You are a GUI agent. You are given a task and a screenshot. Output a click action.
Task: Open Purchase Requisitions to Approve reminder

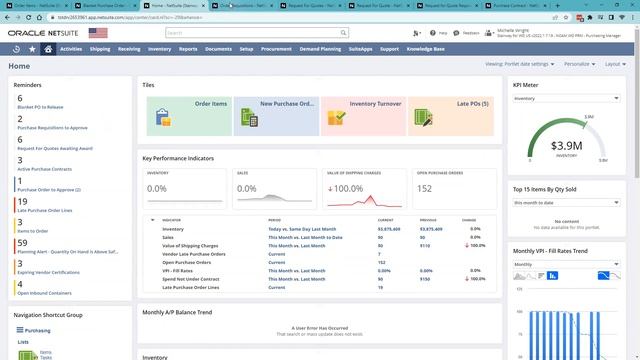pyautogui.click(x=52, y=128)
